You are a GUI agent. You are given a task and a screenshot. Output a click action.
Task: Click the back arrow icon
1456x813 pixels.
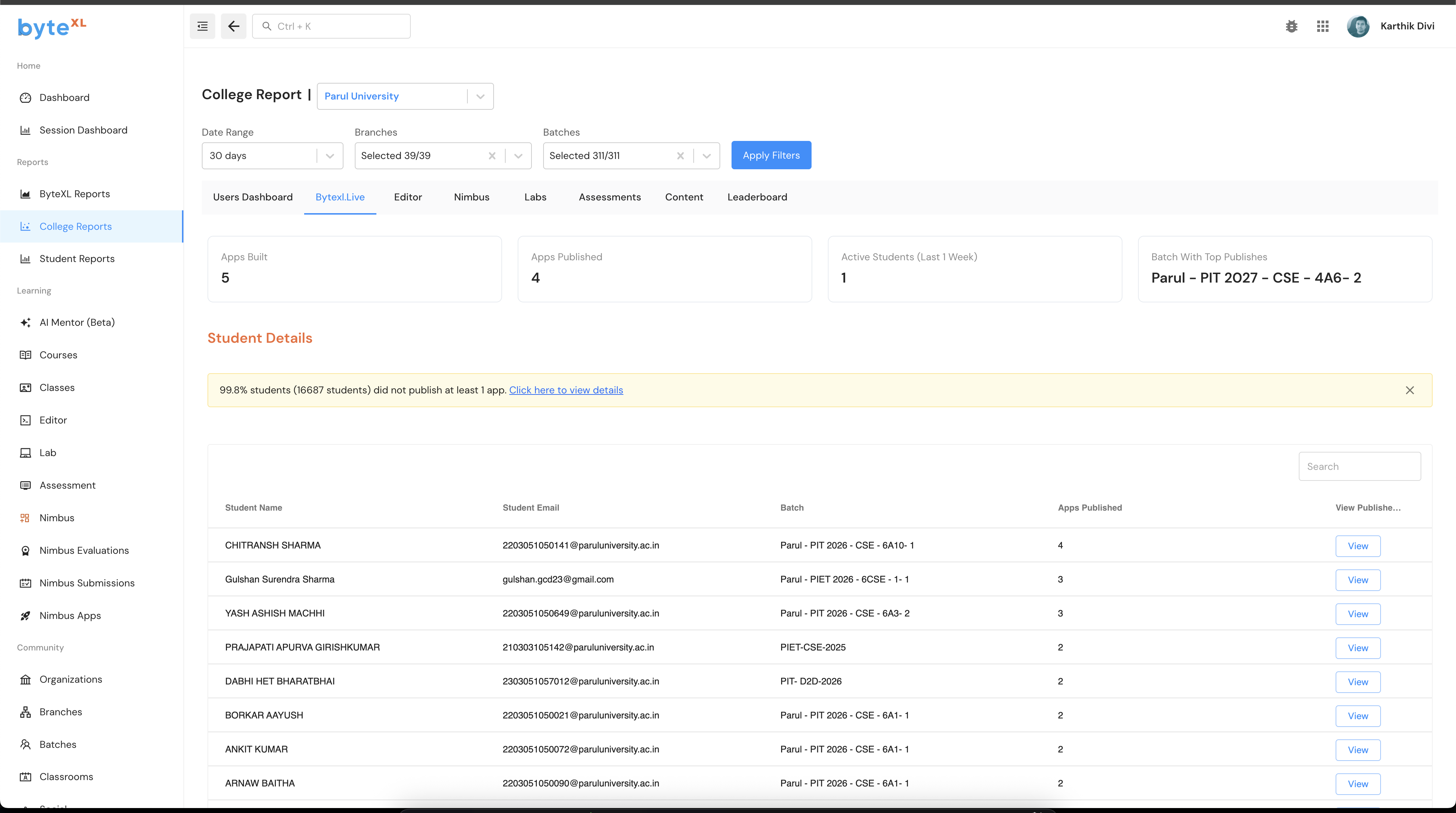click(x=233, y=26)
